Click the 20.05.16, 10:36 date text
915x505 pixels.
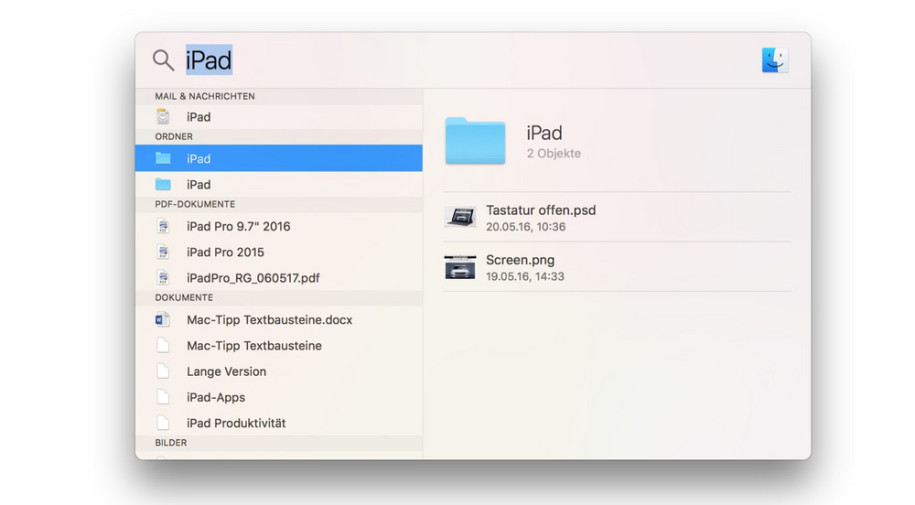tap(526, 227)
